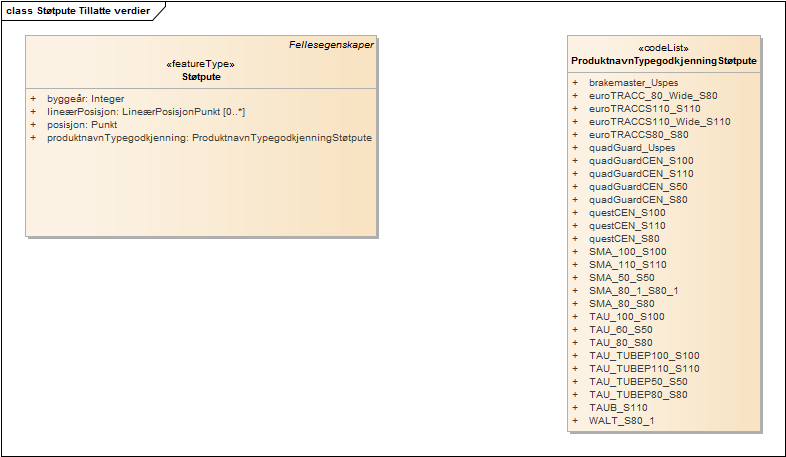Select the produktnavnTypegodkjenning attribute in Støtpute

click(209, 138)
